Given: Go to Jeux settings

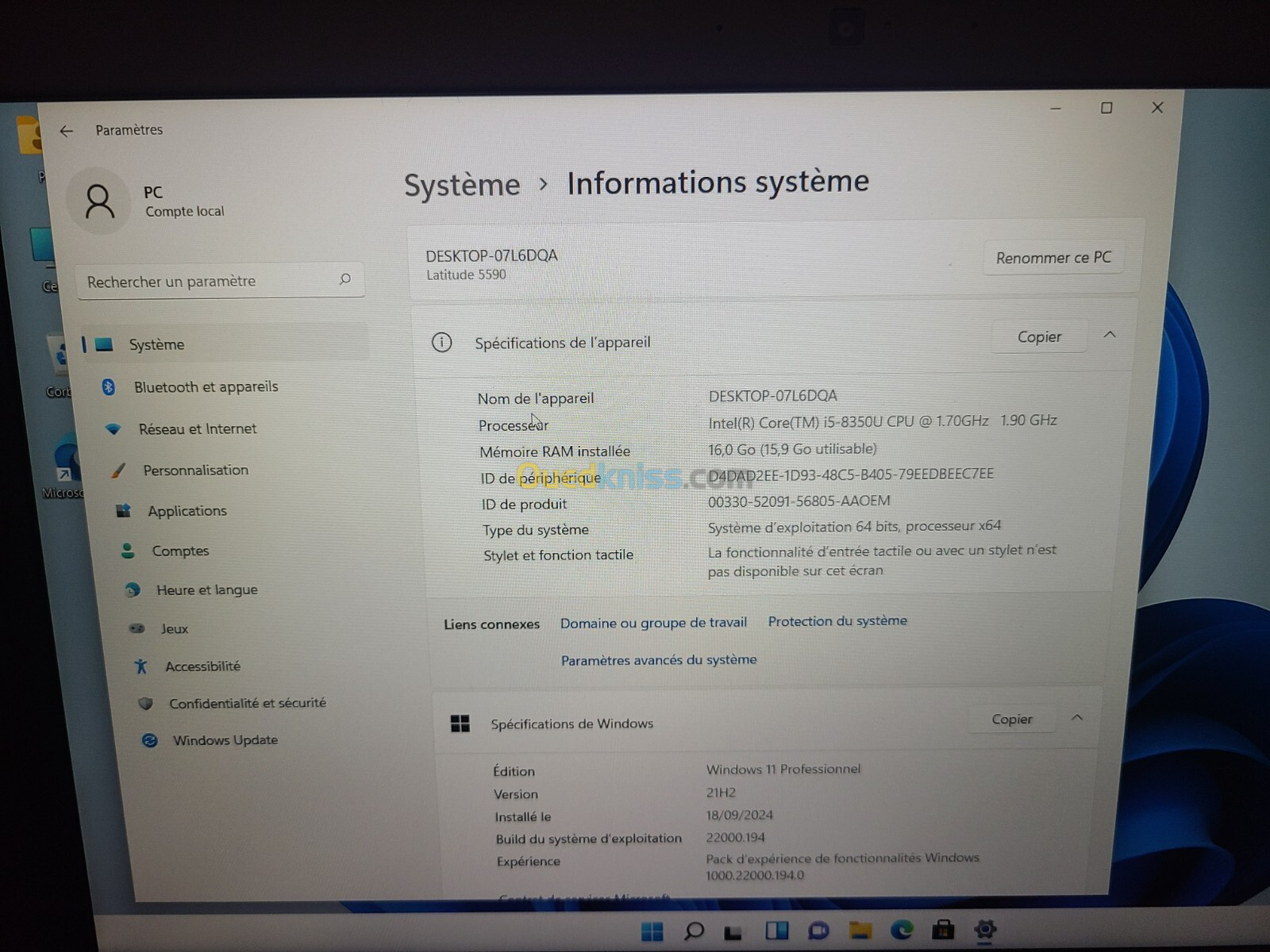Looking at the screenshot, I should click(174, 628).
